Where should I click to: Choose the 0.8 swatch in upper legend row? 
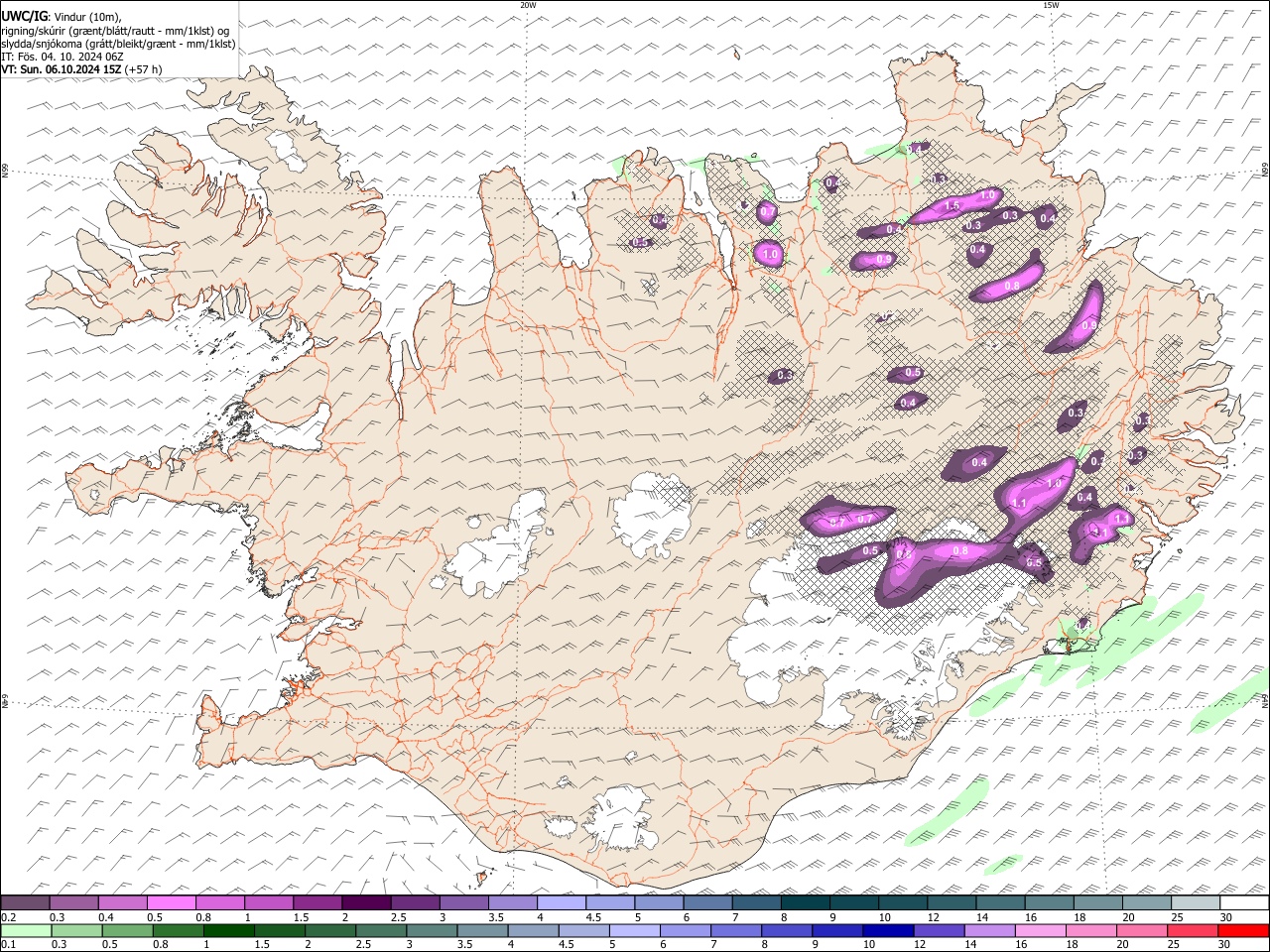(219, 903)
